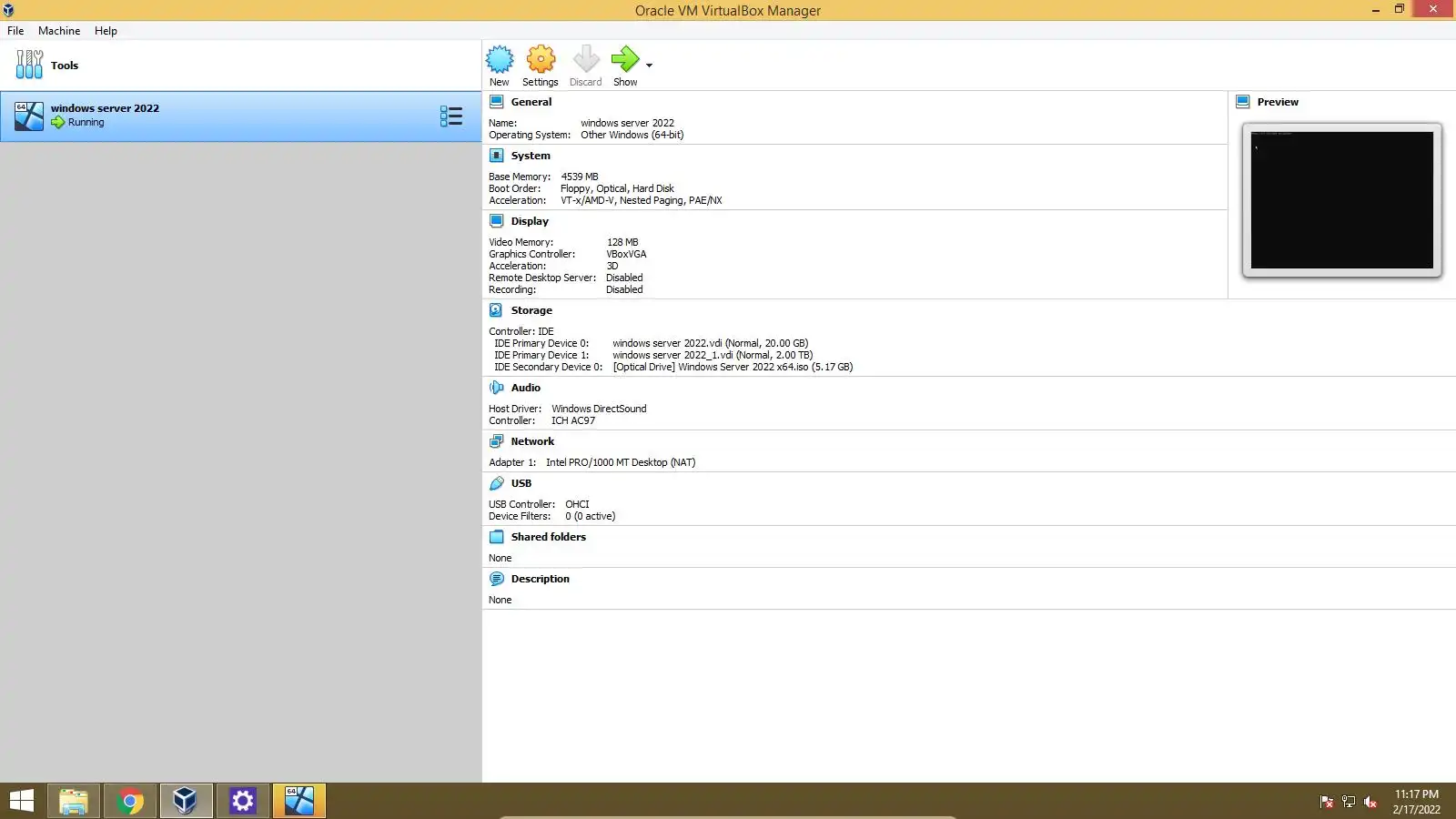Click the Network section icon
Image resolution: width=1456 pixels, height=819 pixels.
[x=497, y=441]
